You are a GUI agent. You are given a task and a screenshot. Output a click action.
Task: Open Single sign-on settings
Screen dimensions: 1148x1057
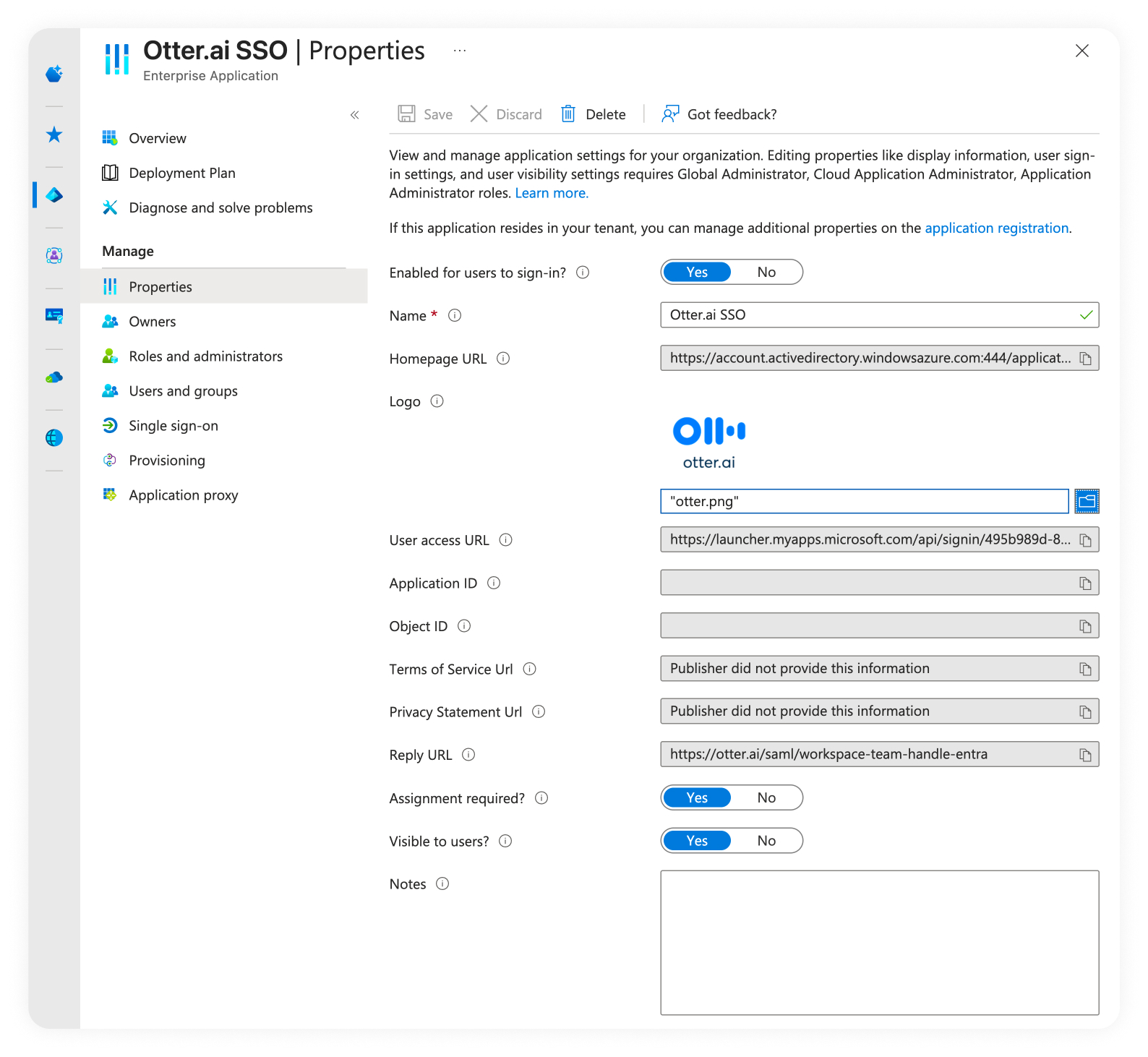[173, 426]
